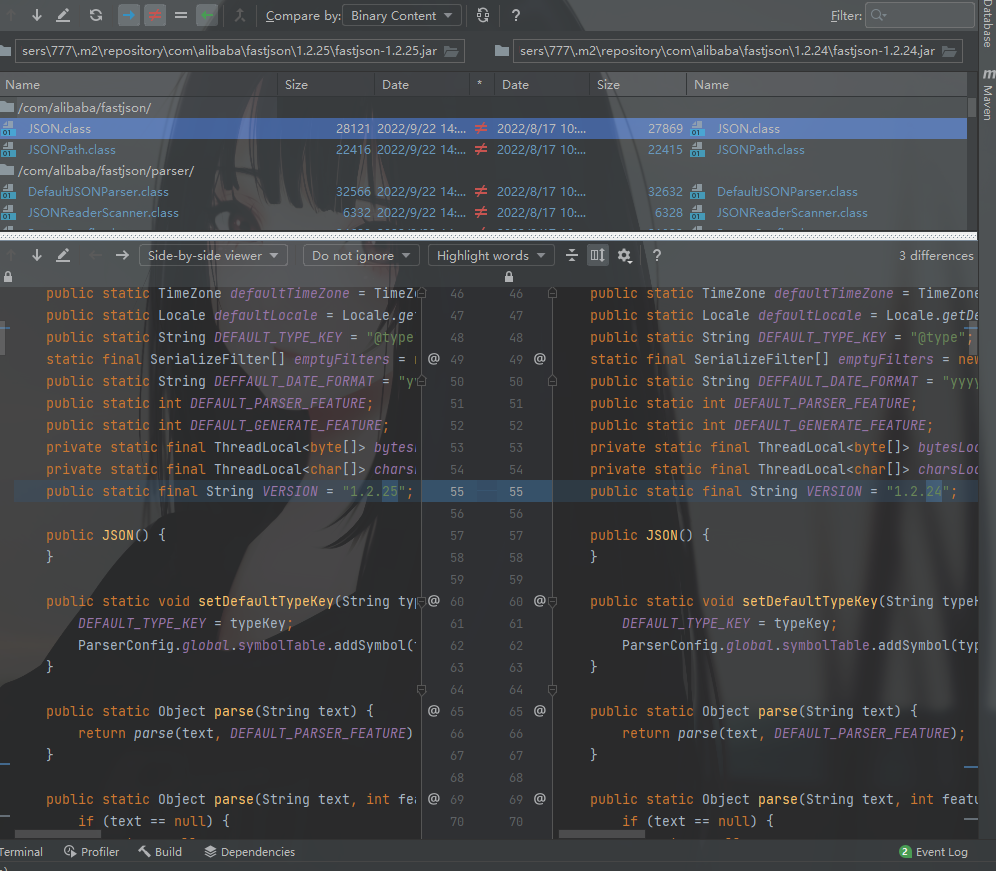Select left JSONPath.class row
The height and width of the screenshot is (871, 996).
coord(71,150)
